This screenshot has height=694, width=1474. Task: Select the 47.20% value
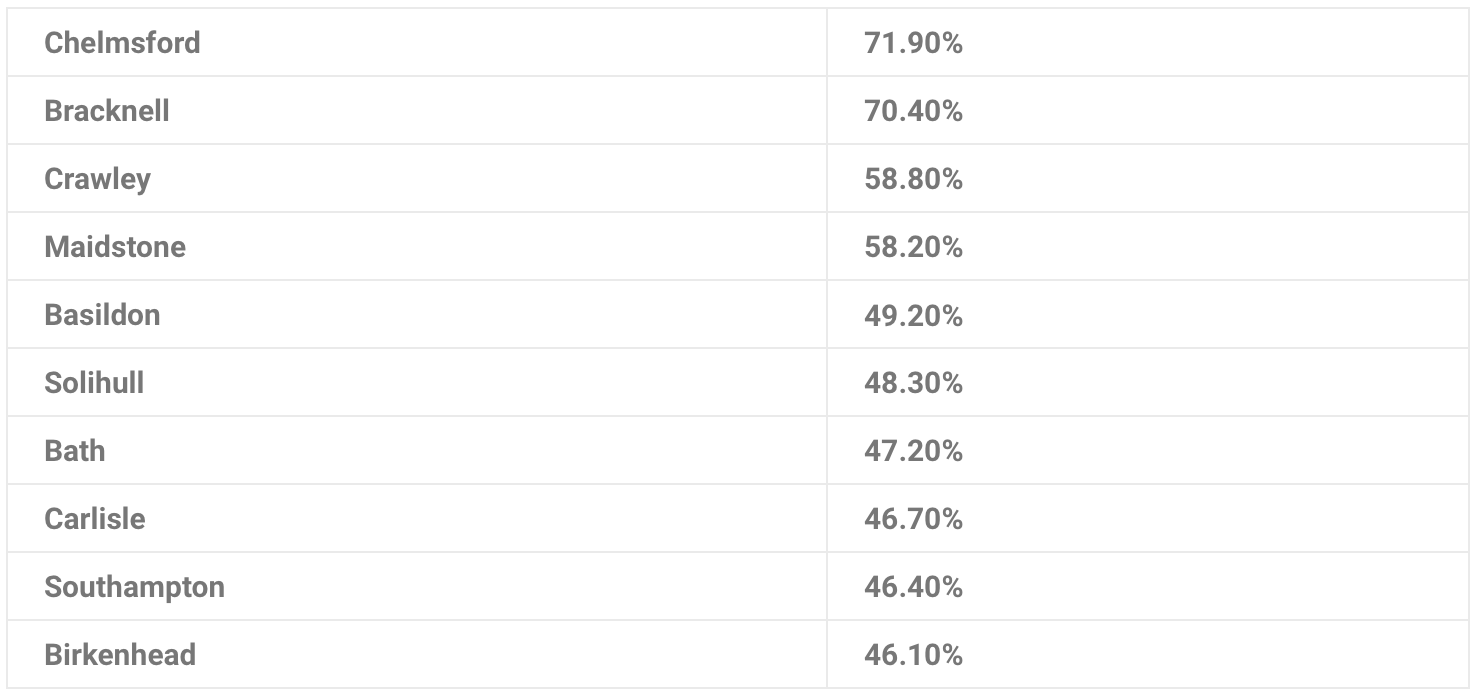913,451
